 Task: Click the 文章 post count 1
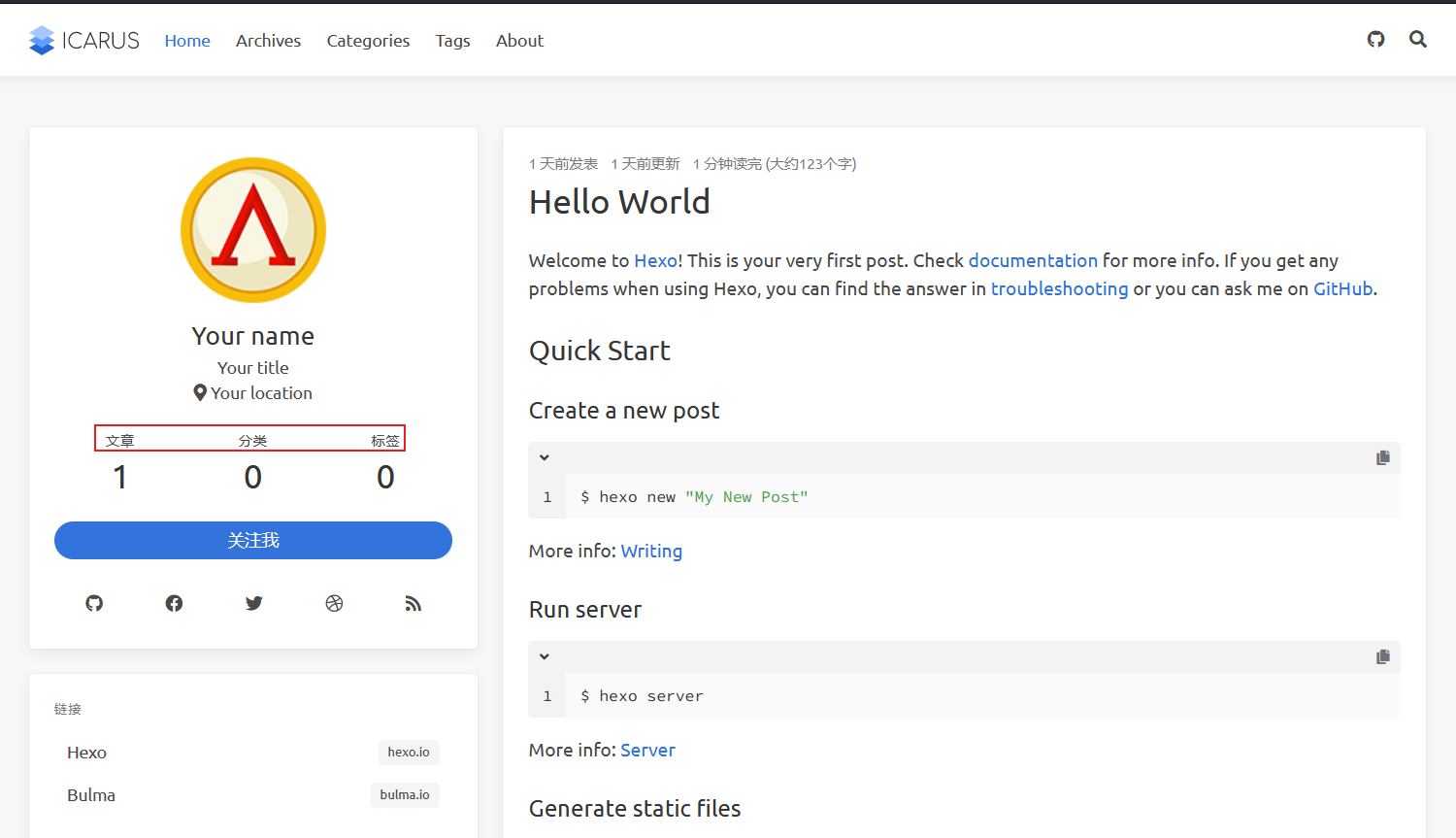(120, 477)
